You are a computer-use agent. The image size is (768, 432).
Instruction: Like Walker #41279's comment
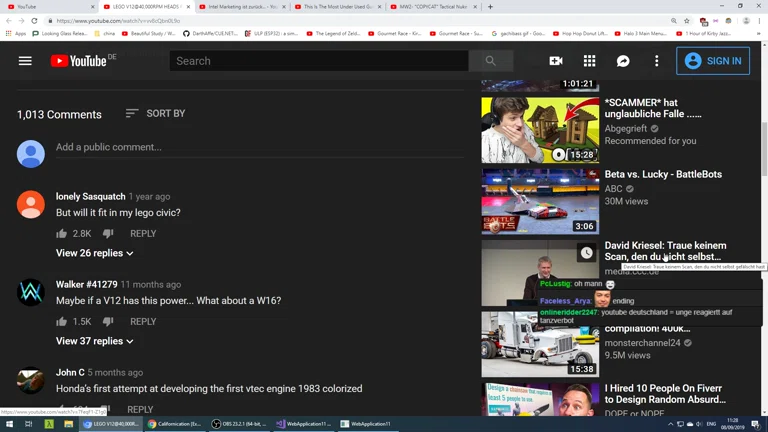[x=61, y=322]
